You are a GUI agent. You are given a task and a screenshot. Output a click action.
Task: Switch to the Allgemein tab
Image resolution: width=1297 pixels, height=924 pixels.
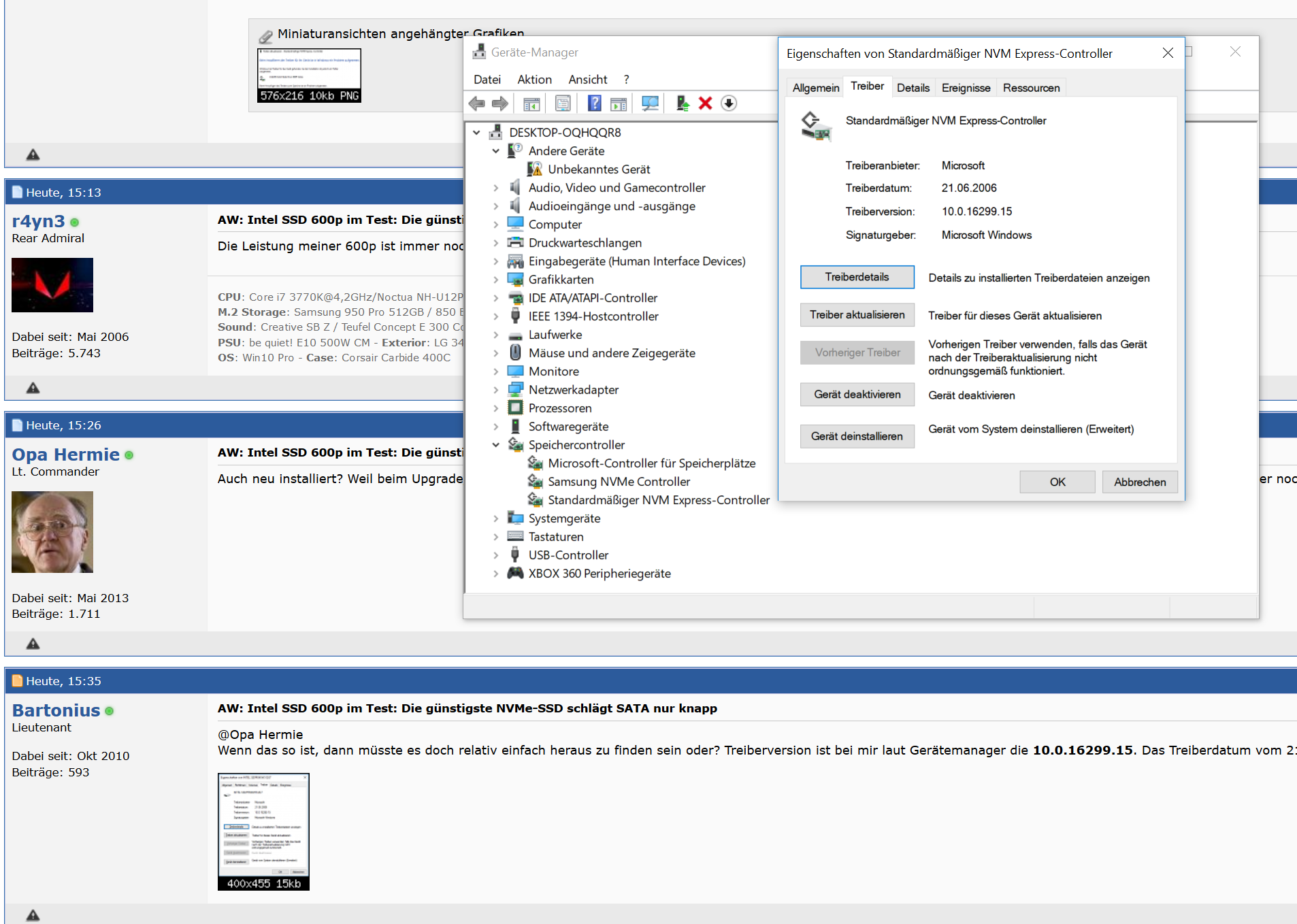815,88
